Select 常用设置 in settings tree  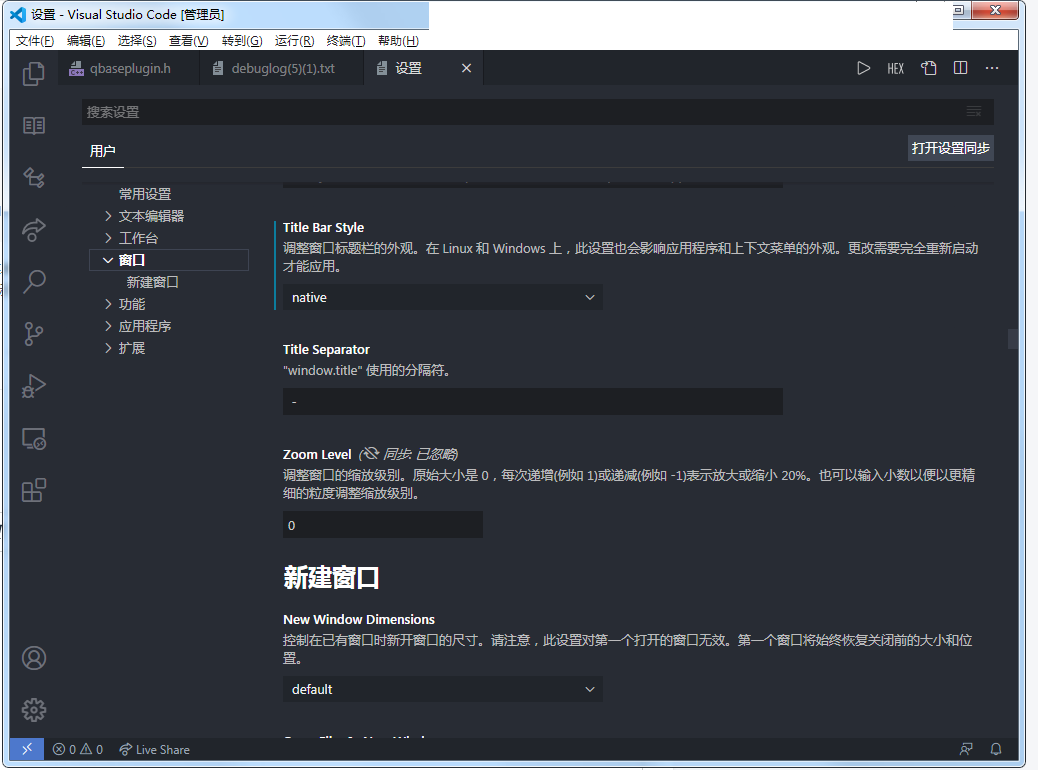coord(145,194)
